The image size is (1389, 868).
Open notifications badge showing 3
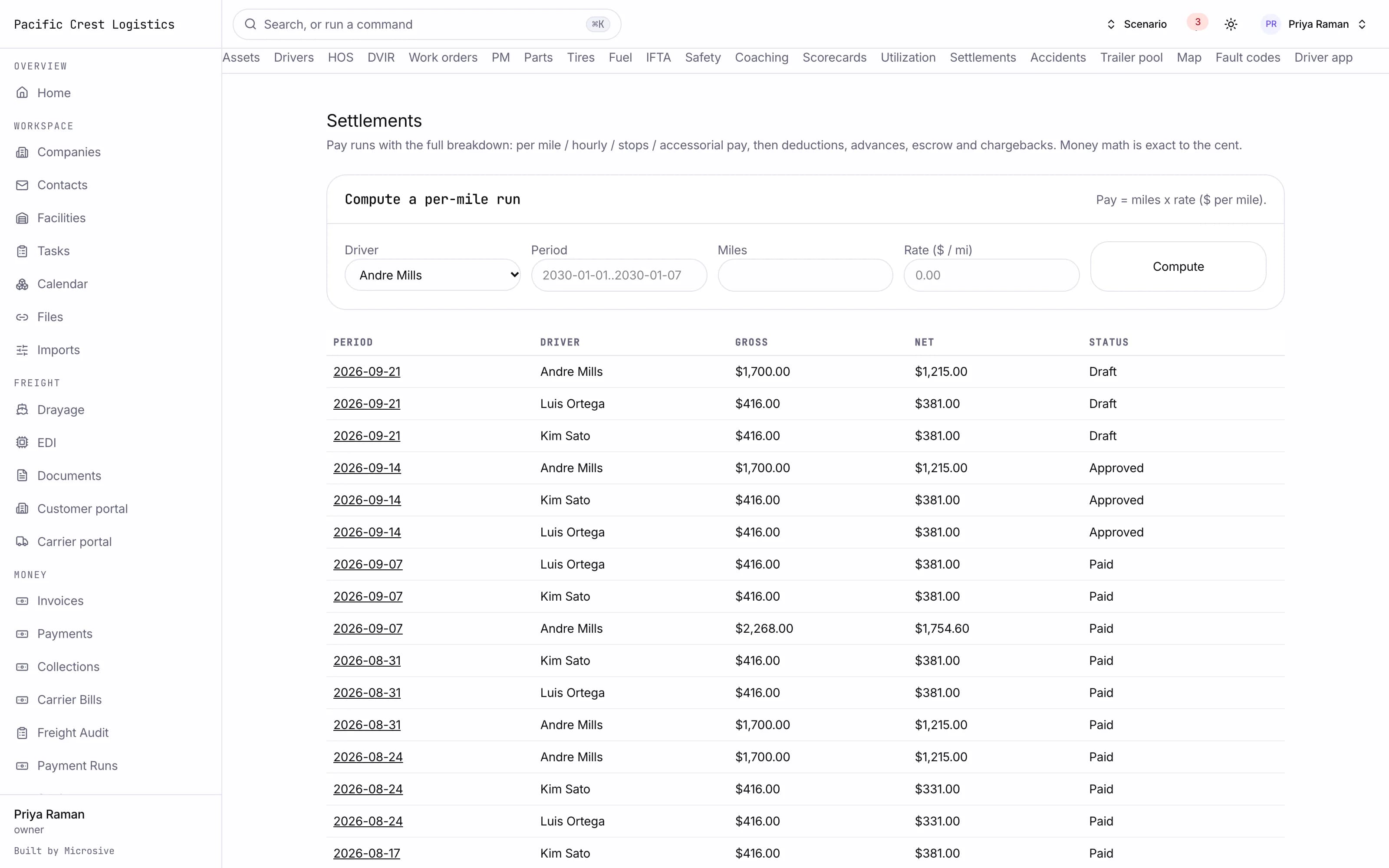click(x=1197, y=23)
